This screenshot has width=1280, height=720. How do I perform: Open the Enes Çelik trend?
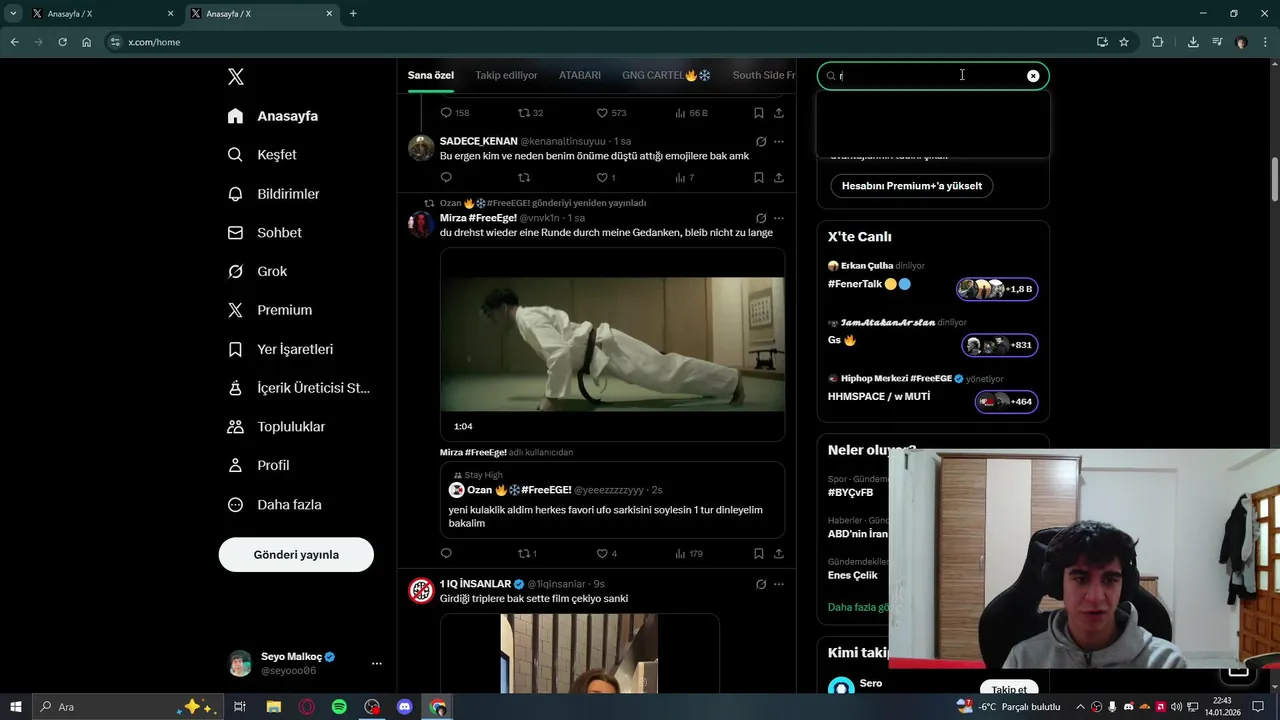coord(853,575)
